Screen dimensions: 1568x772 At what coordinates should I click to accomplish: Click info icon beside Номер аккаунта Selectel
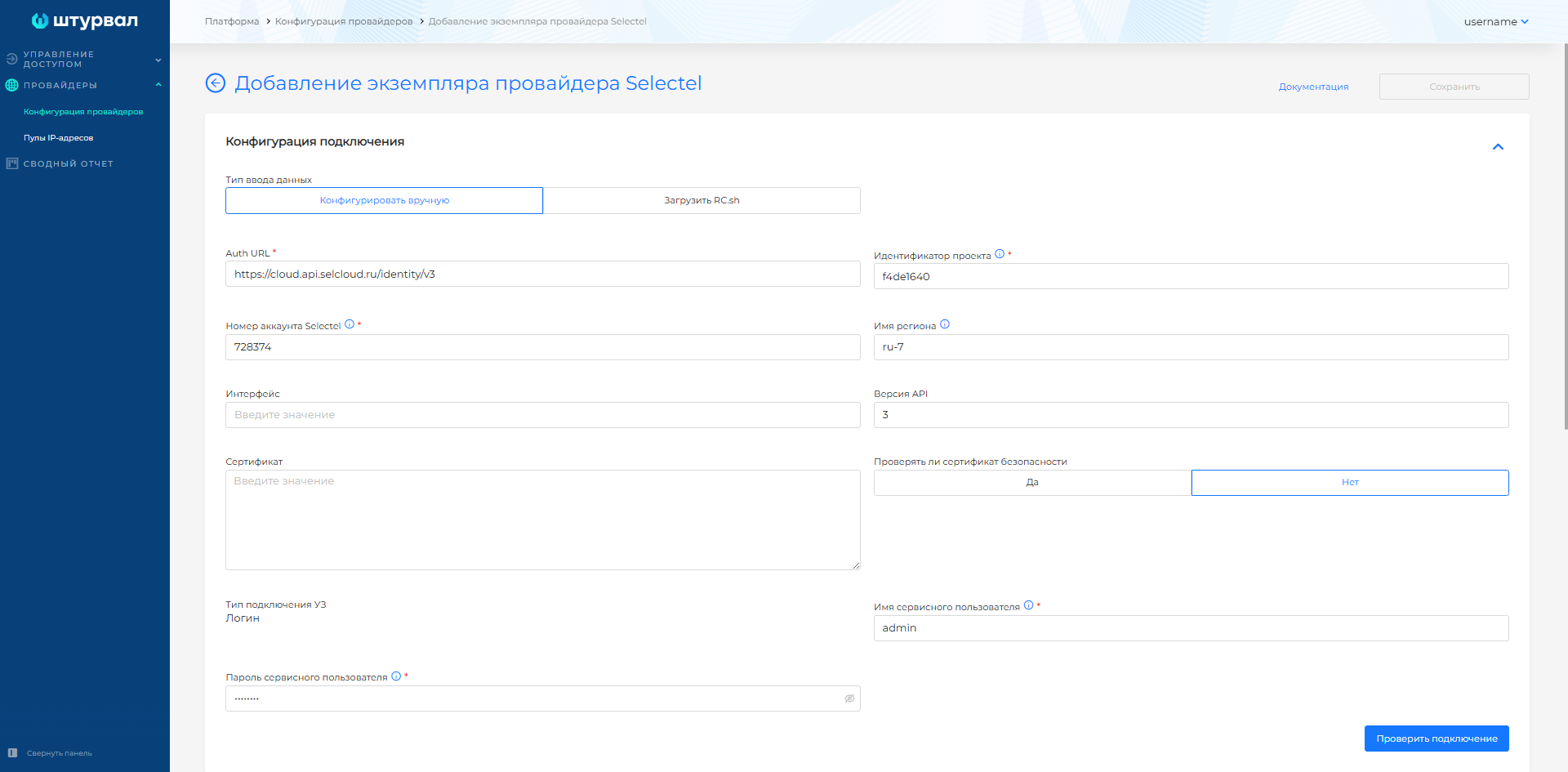coord(350,324)
